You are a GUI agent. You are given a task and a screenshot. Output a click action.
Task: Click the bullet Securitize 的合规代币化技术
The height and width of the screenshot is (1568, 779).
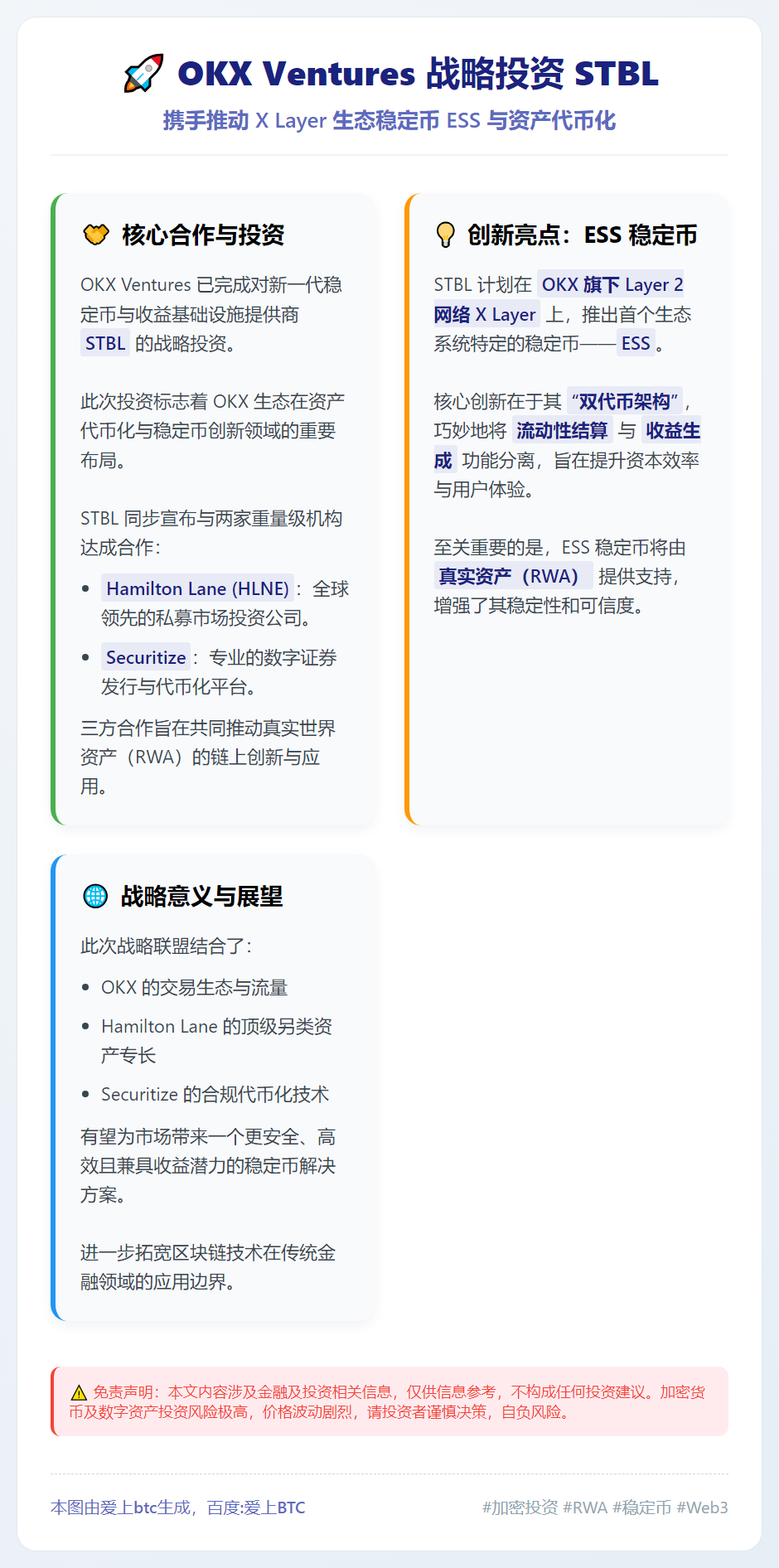tap(215, 1094)
